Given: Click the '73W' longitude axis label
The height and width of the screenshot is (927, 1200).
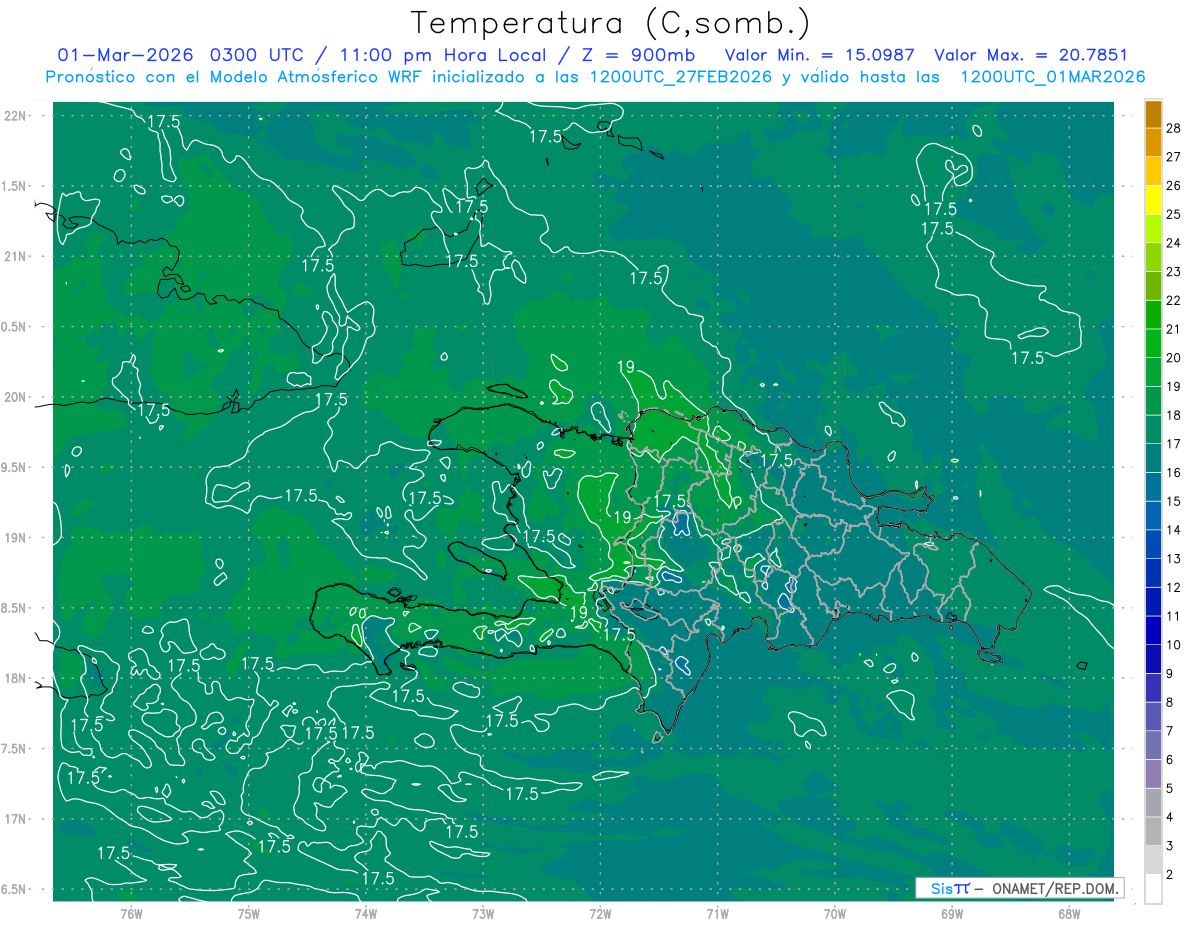Looking at the screenshot, I should [483, 913].
